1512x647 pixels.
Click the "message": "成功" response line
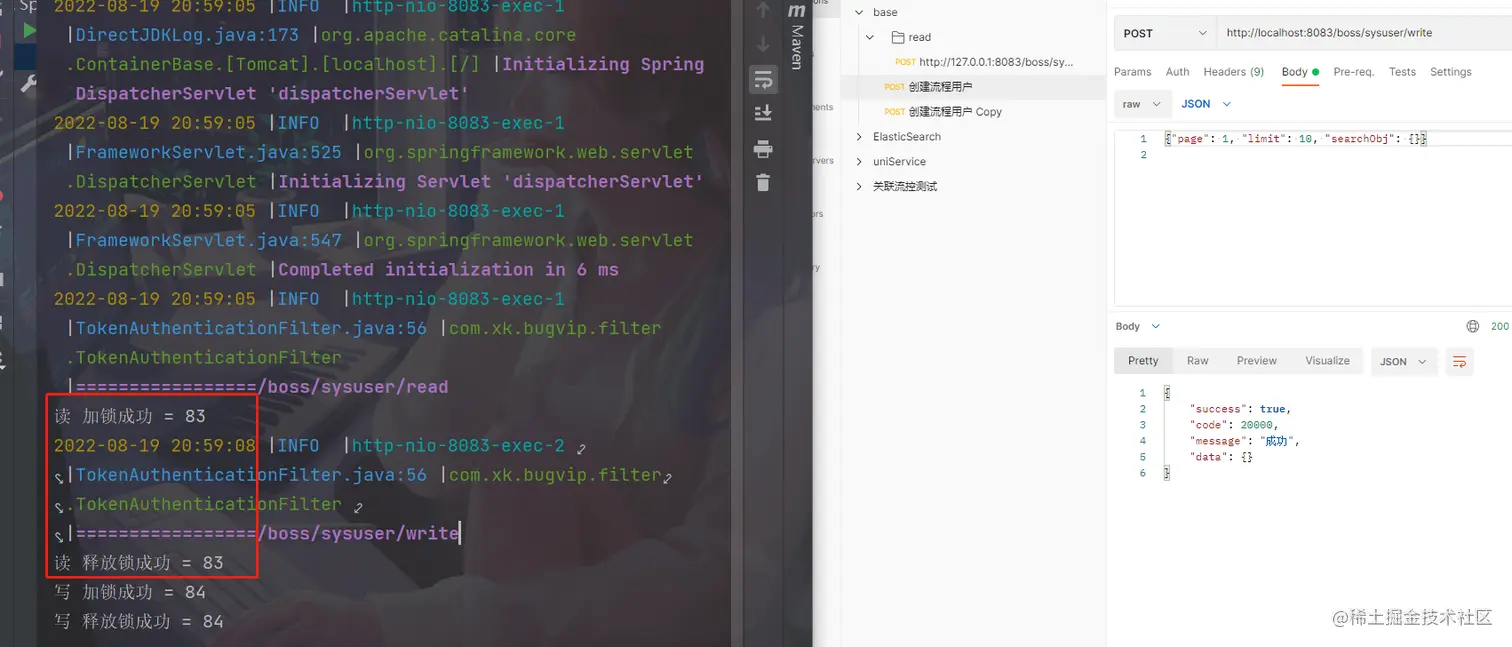1244,441
